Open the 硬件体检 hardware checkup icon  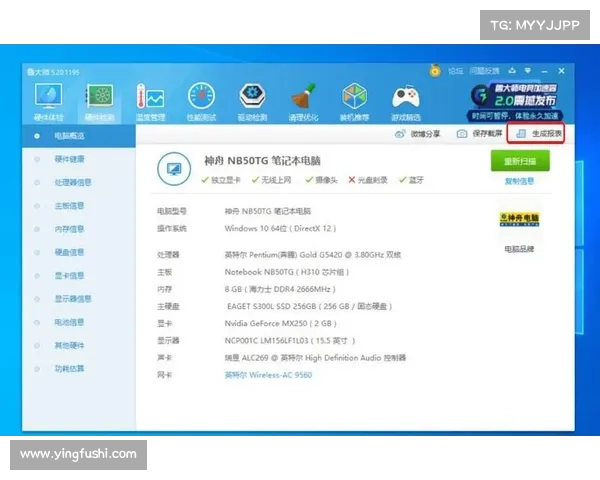[x=48, y=102]
